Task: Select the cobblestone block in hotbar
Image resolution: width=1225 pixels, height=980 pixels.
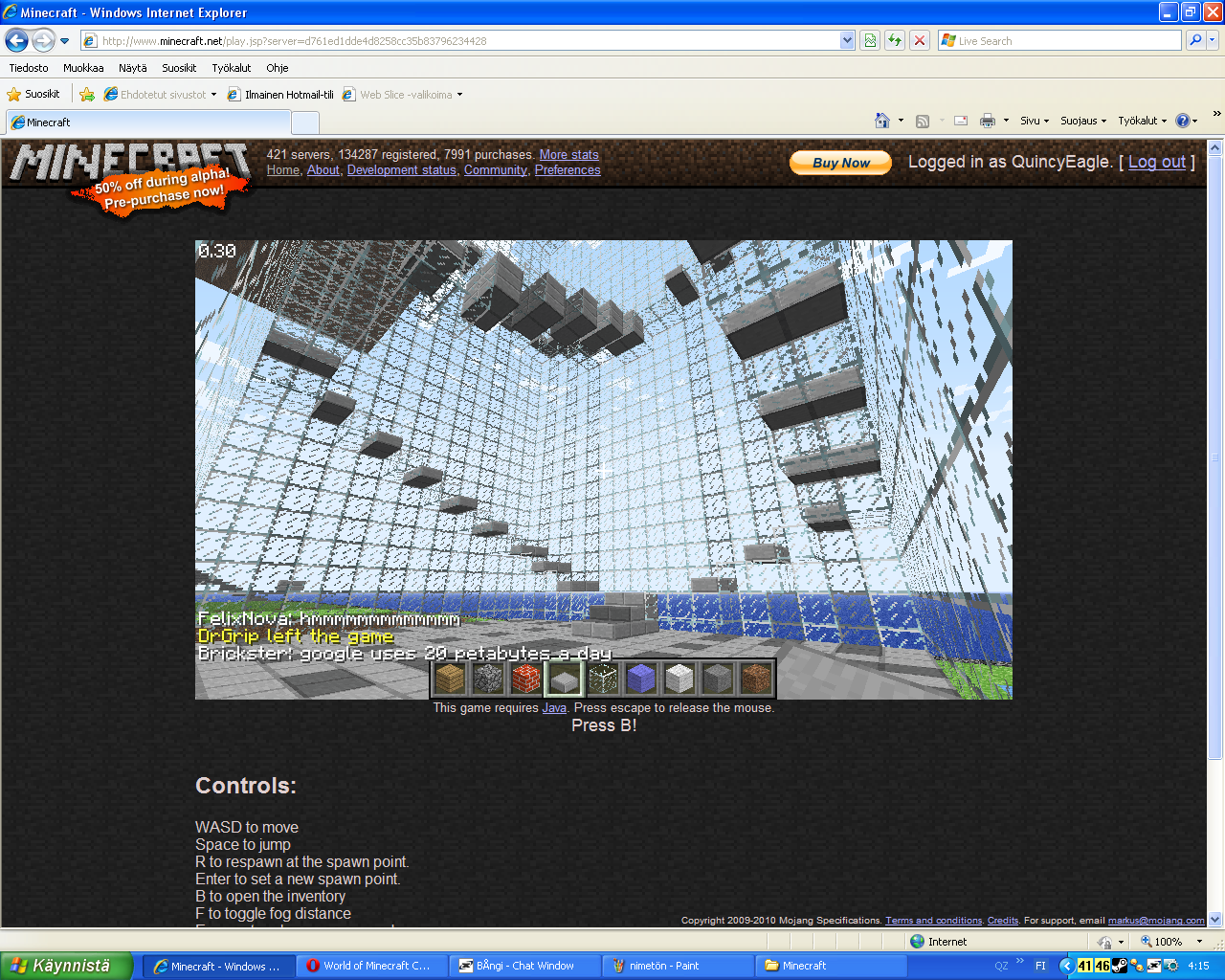Action: tap(488, 679)
